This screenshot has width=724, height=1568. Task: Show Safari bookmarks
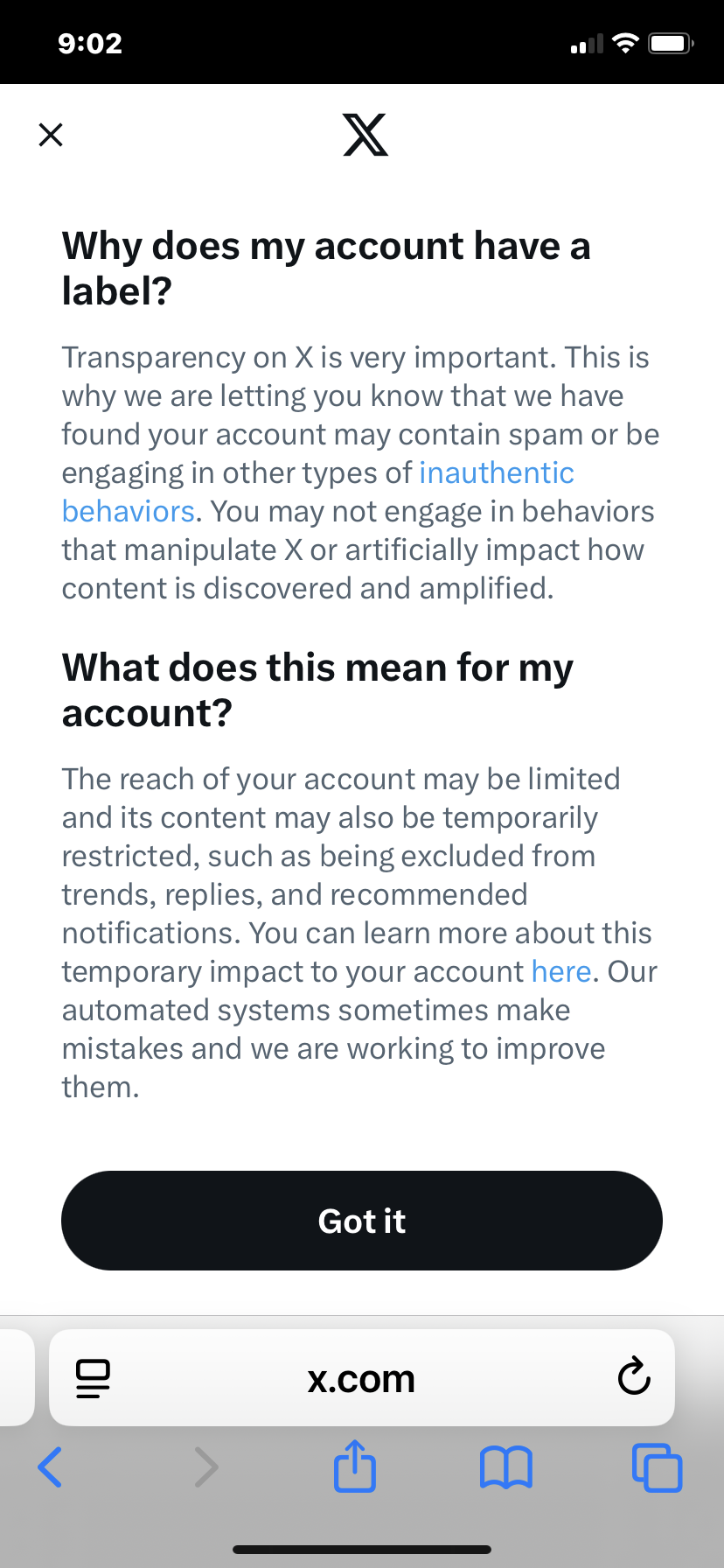pos(506,1467)
